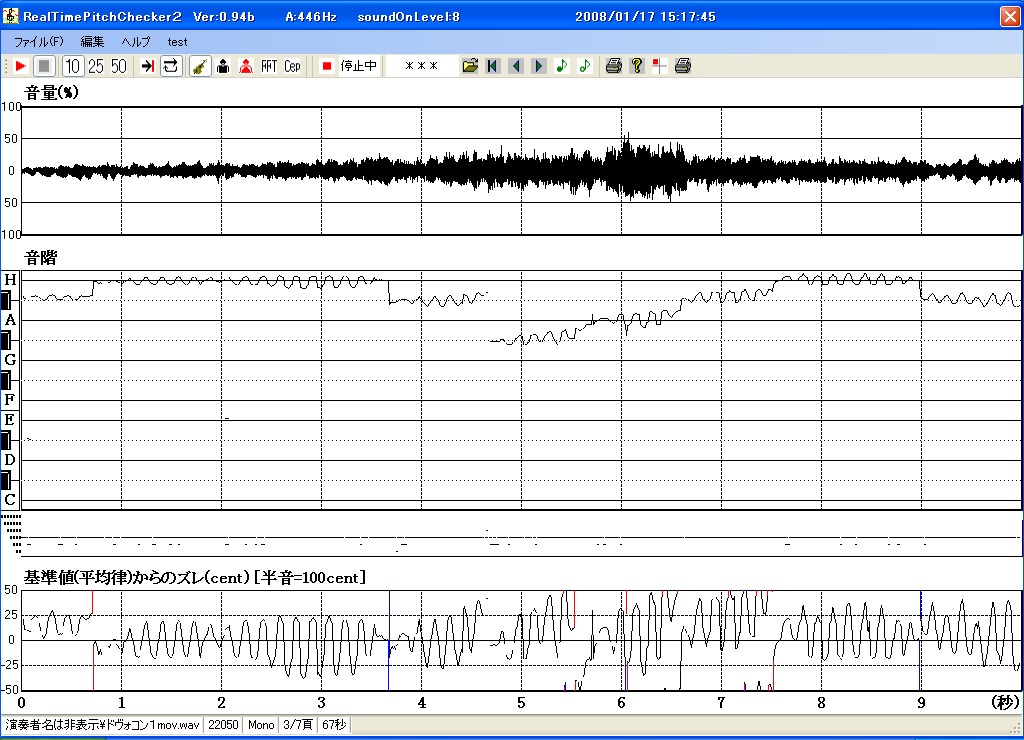
Task: Open the 編集 menu
Action: click(92, 42)
